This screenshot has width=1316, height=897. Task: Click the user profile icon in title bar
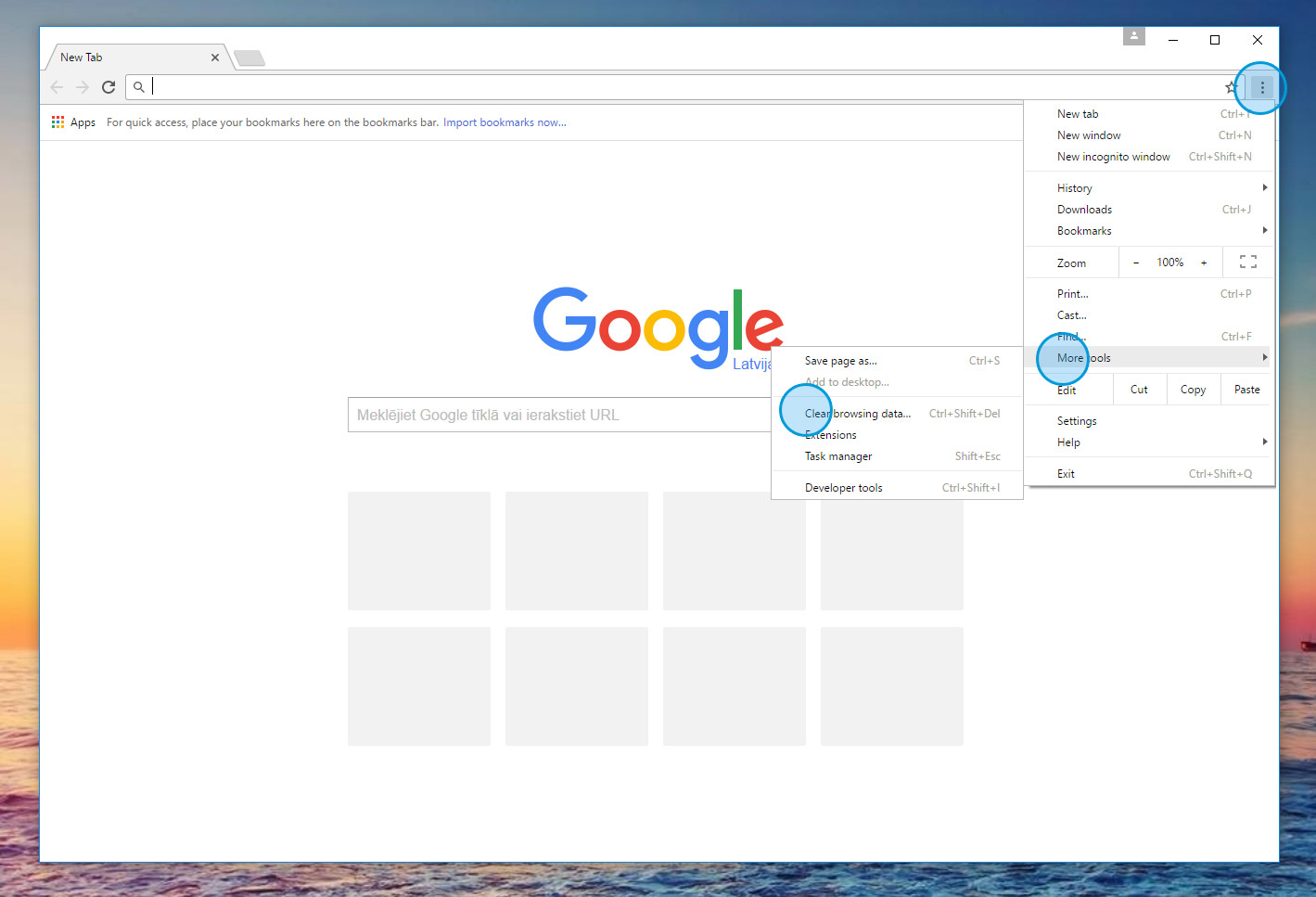click(x=1133, y=36)
